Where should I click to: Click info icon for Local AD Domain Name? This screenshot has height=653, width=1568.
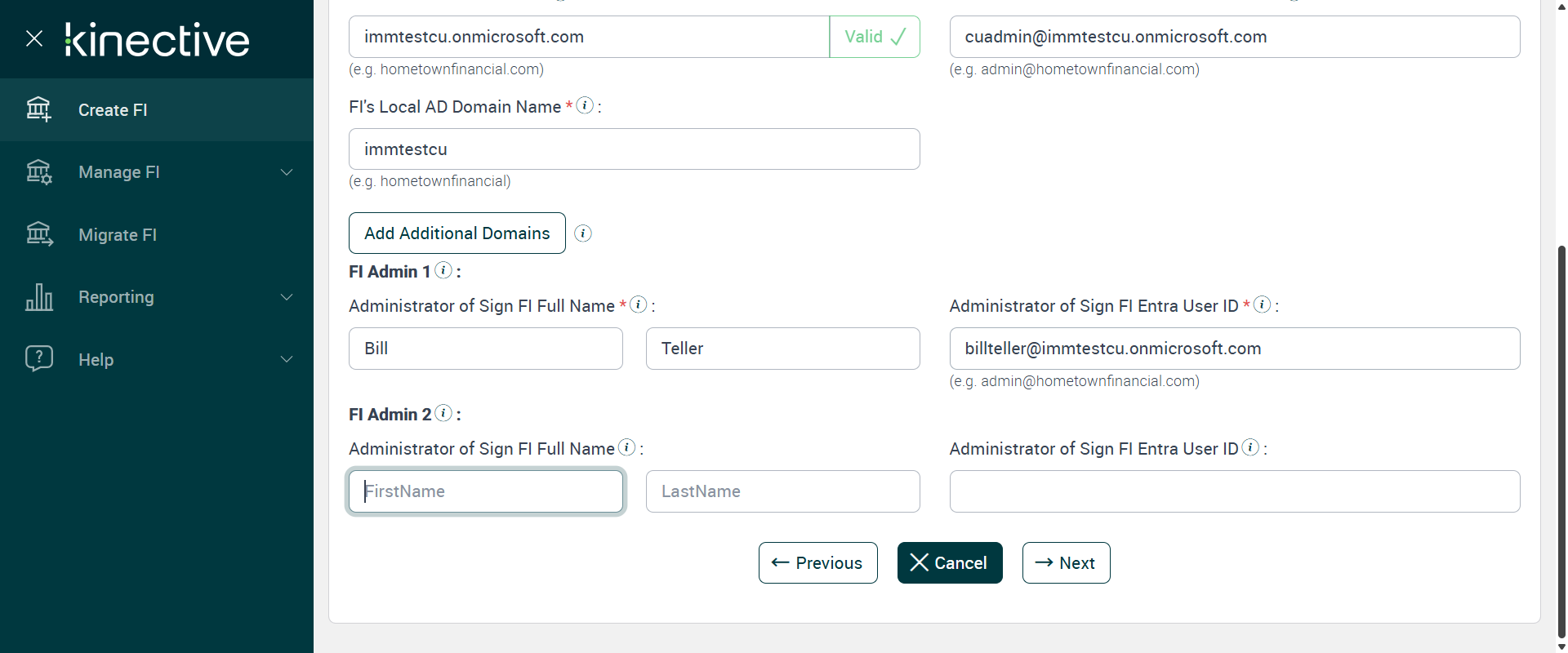point(585,105)
